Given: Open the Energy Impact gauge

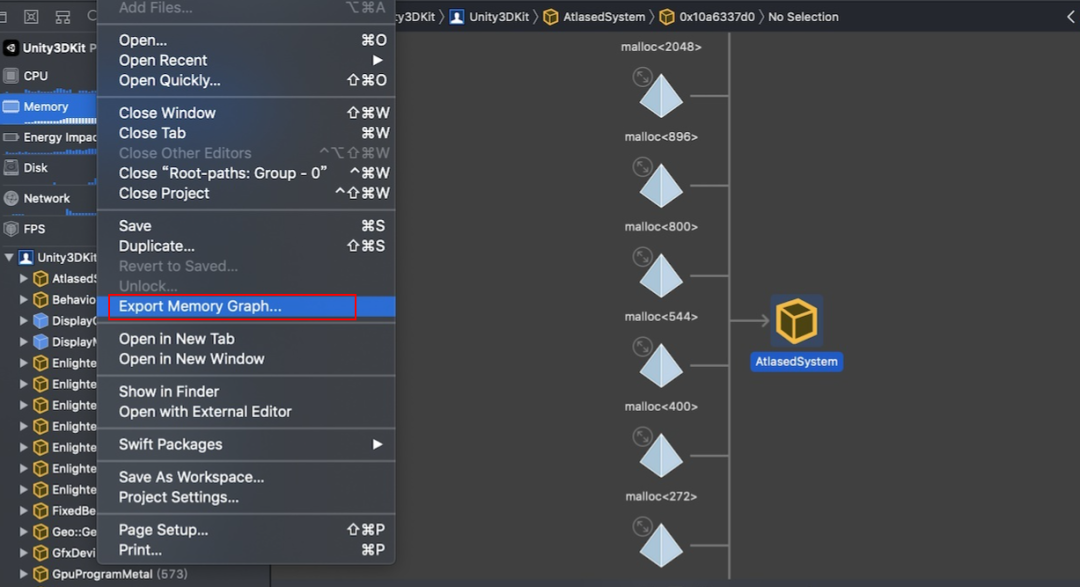Looking at the screenshot, I should [x=48, y=137].
